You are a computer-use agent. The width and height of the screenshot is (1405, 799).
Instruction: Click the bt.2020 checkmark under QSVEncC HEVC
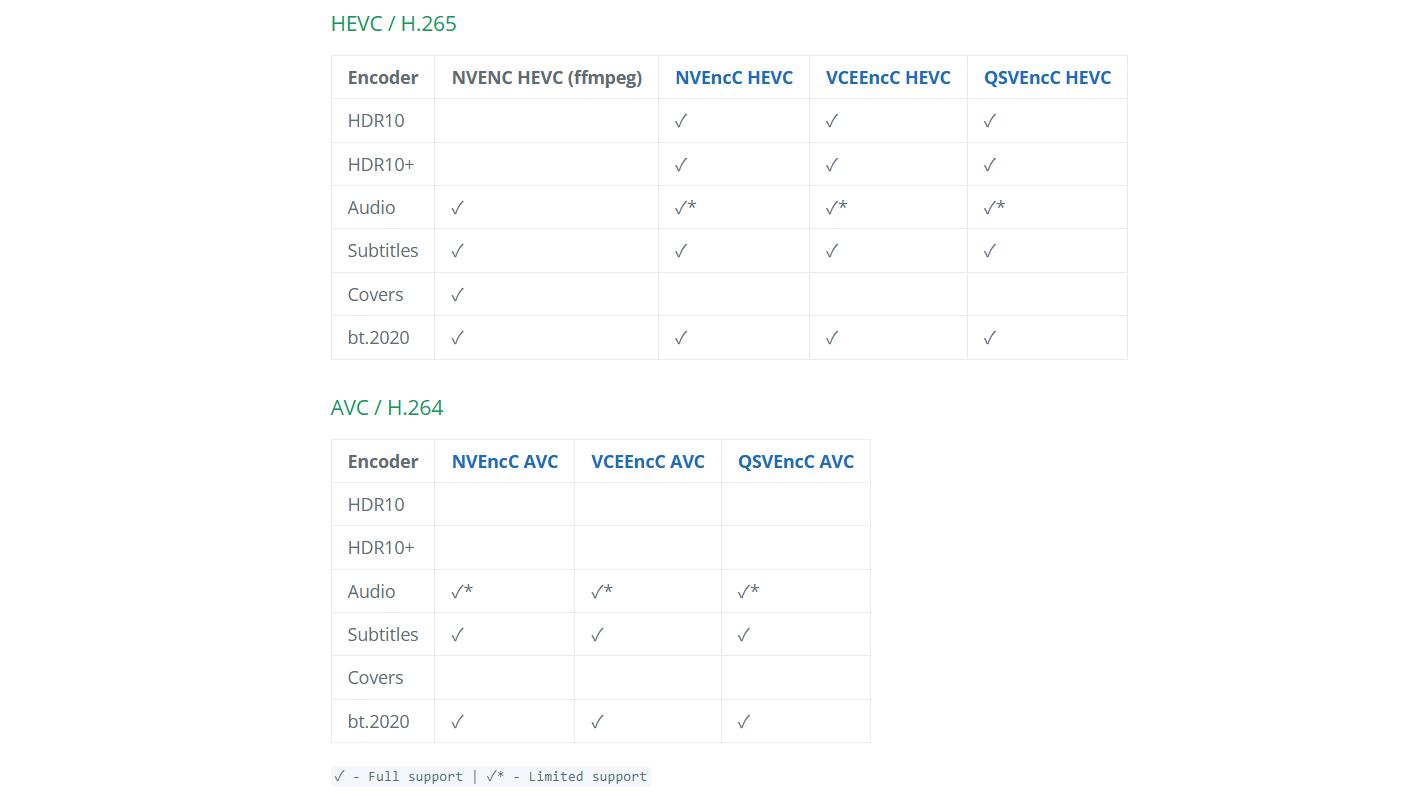pyautogui.click(x=990, y=338)
